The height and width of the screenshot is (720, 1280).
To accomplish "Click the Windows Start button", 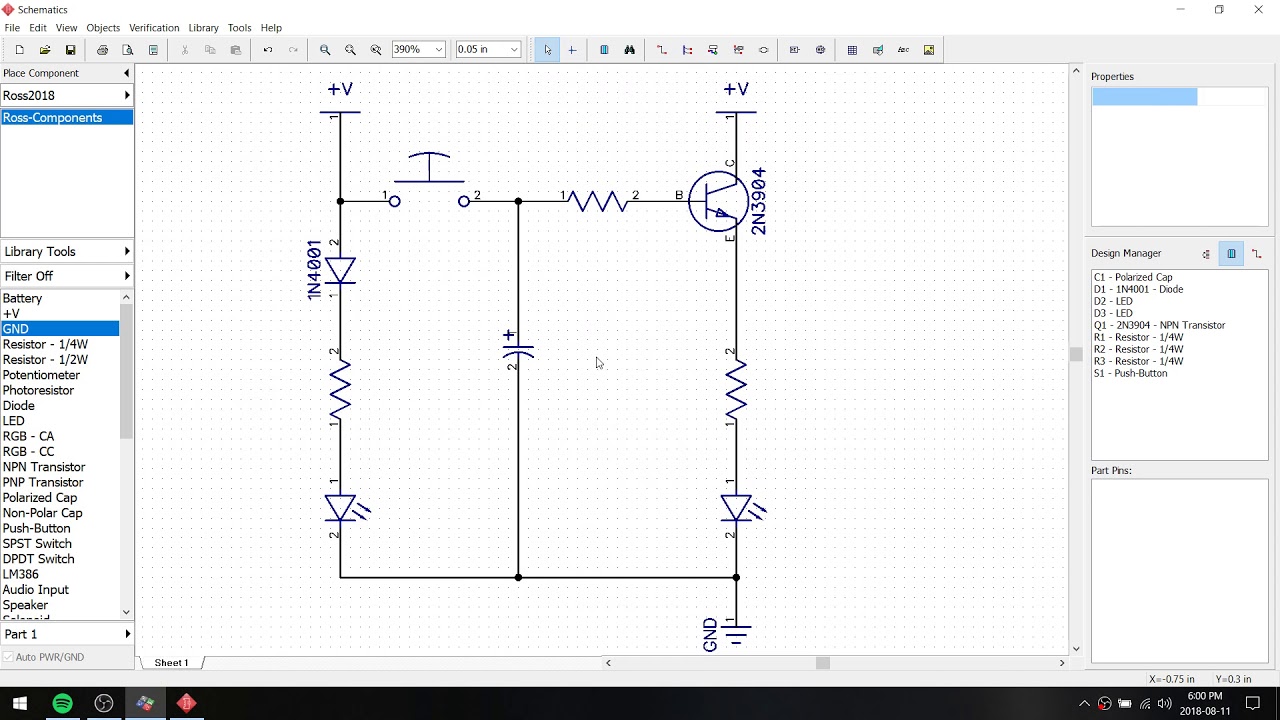I will (20, 703).
